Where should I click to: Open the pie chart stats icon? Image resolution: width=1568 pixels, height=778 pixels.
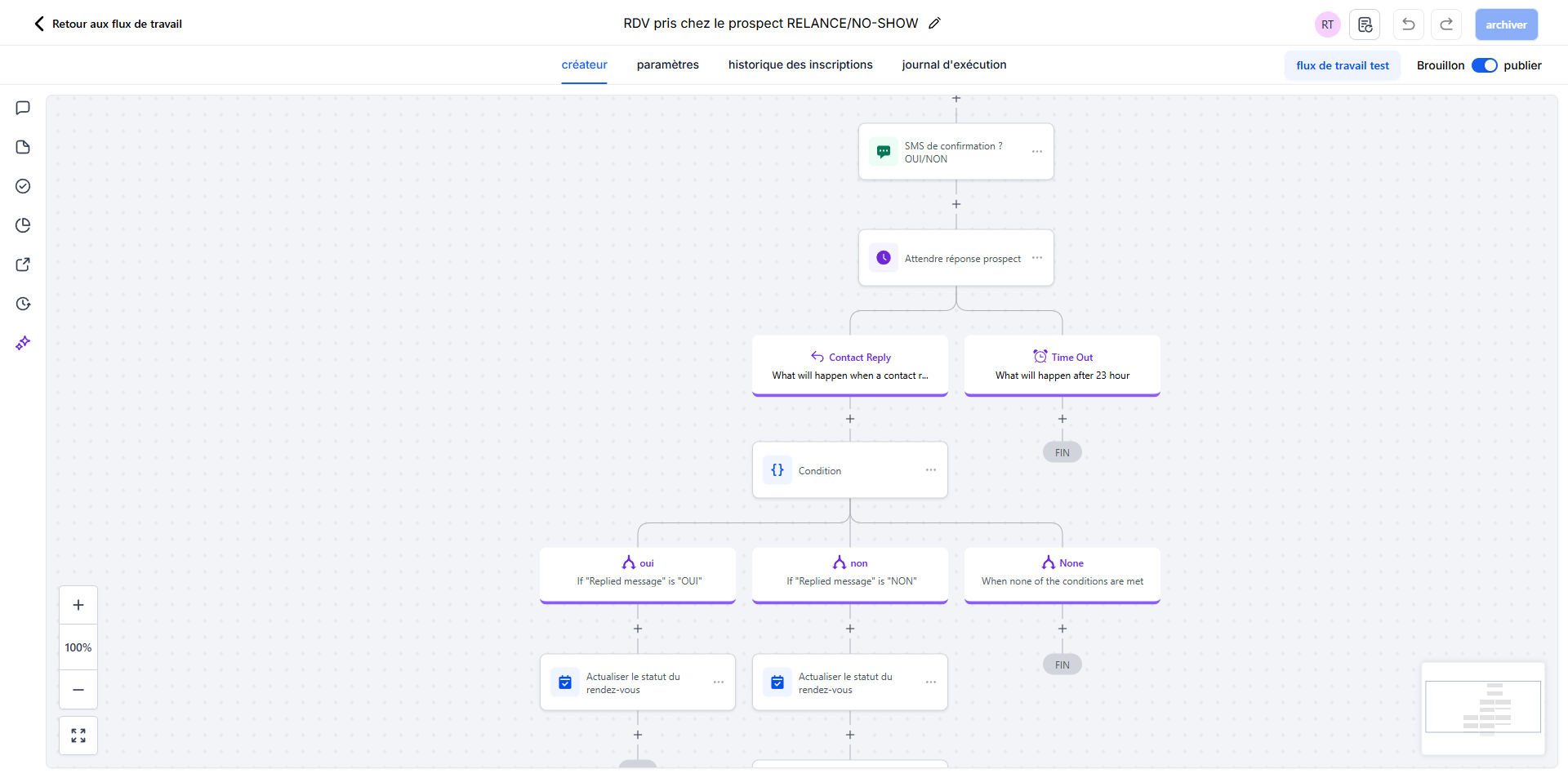point(23,225)
